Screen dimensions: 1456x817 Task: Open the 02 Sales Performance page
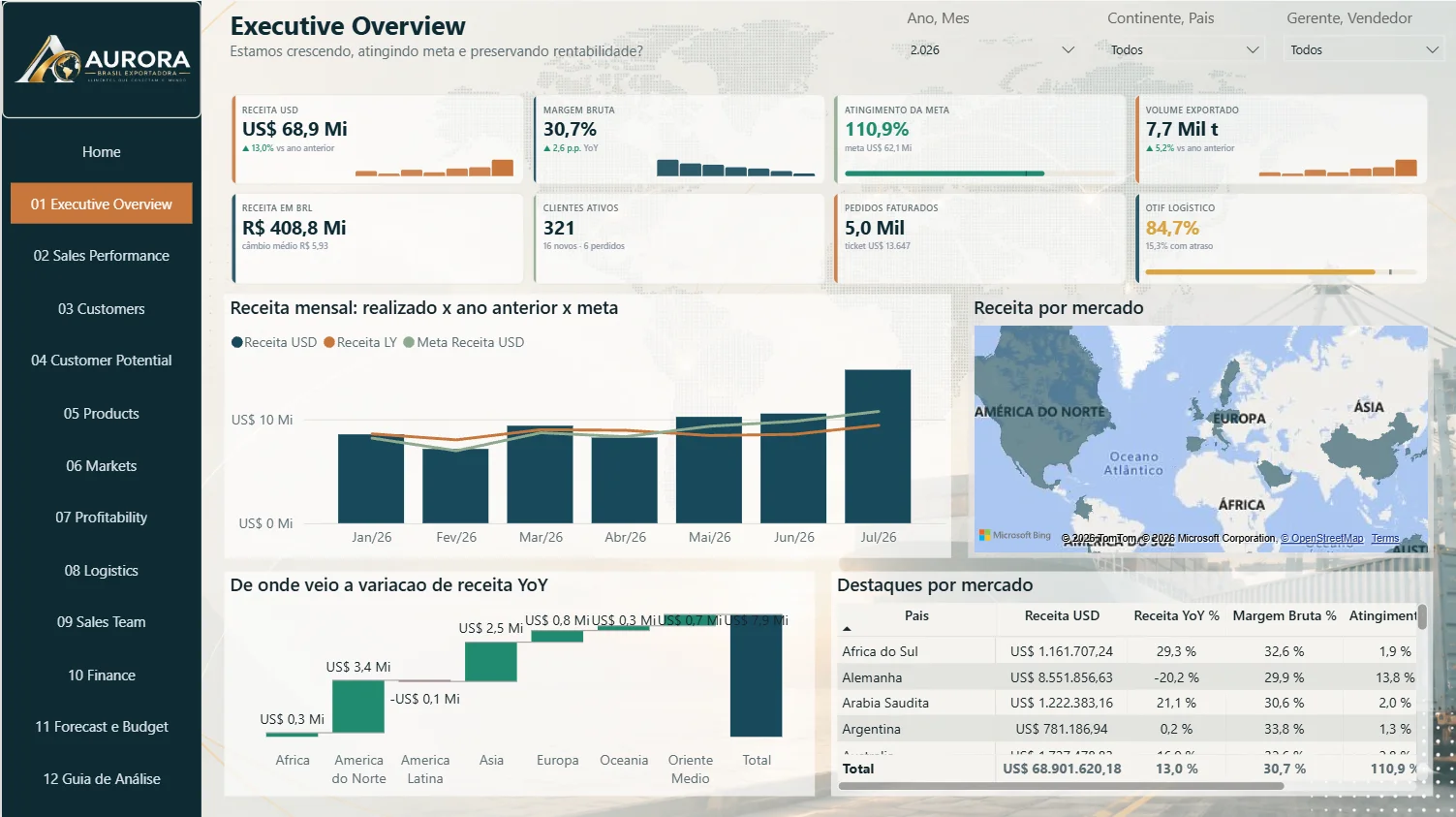[x=102, y=256]
